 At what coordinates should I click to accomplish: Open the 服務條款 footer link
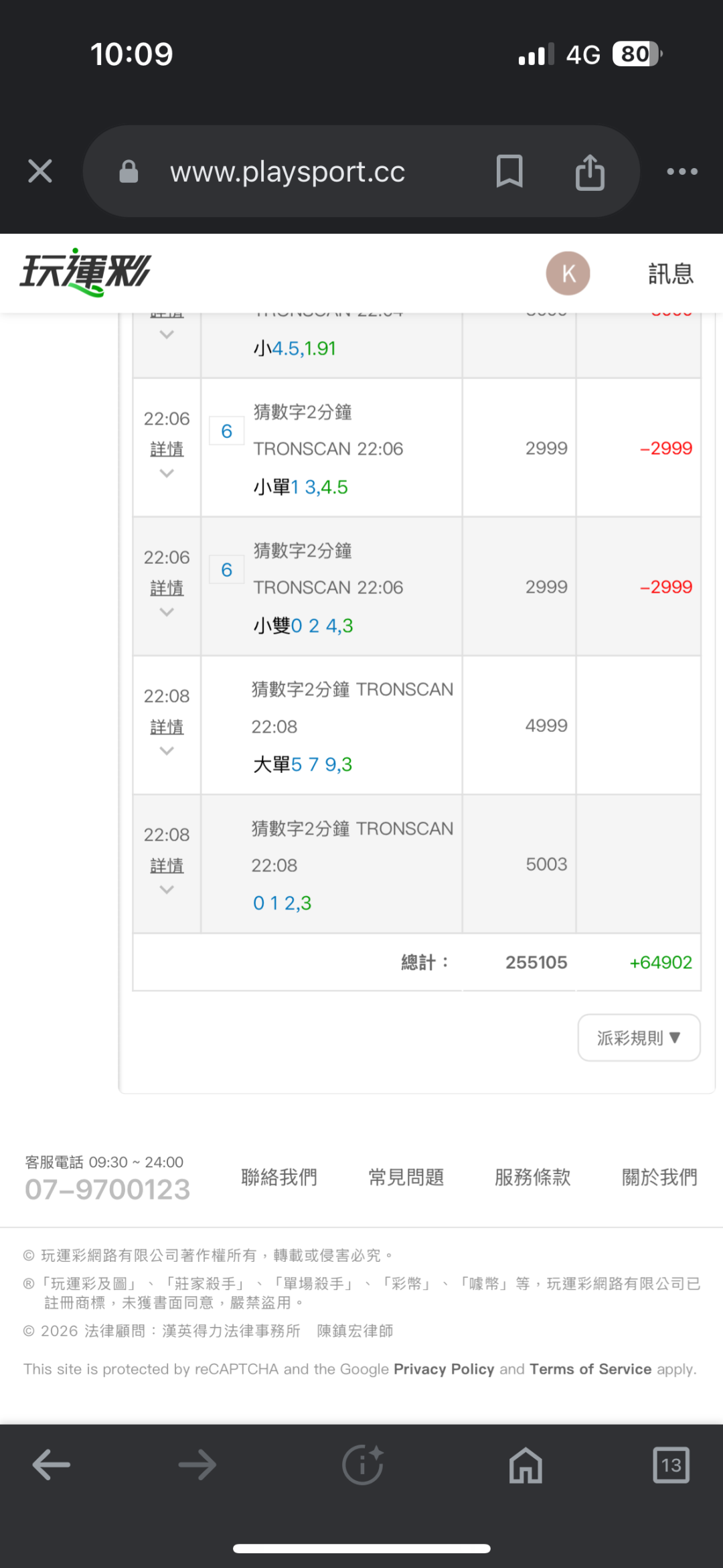(x=532, y=1177)
